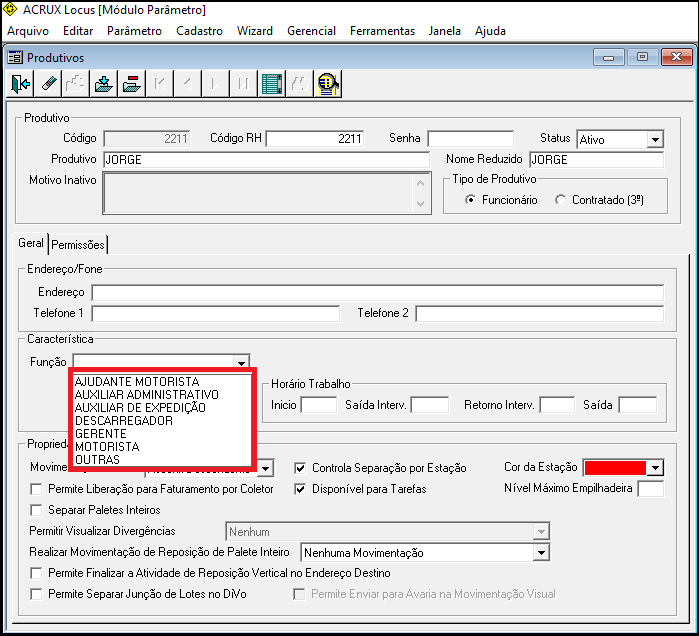Select the Contratado (3º) radio button
The width and height of the screenshot is (699, 636).
tap(560, 200)
